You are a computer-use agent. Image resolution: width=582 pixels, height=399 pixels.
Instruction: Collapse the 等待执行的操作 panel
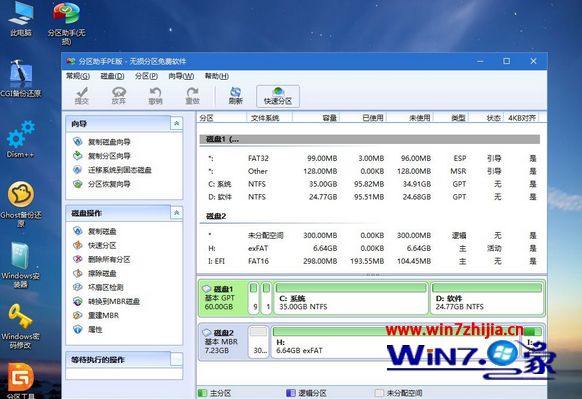(177, 359)
